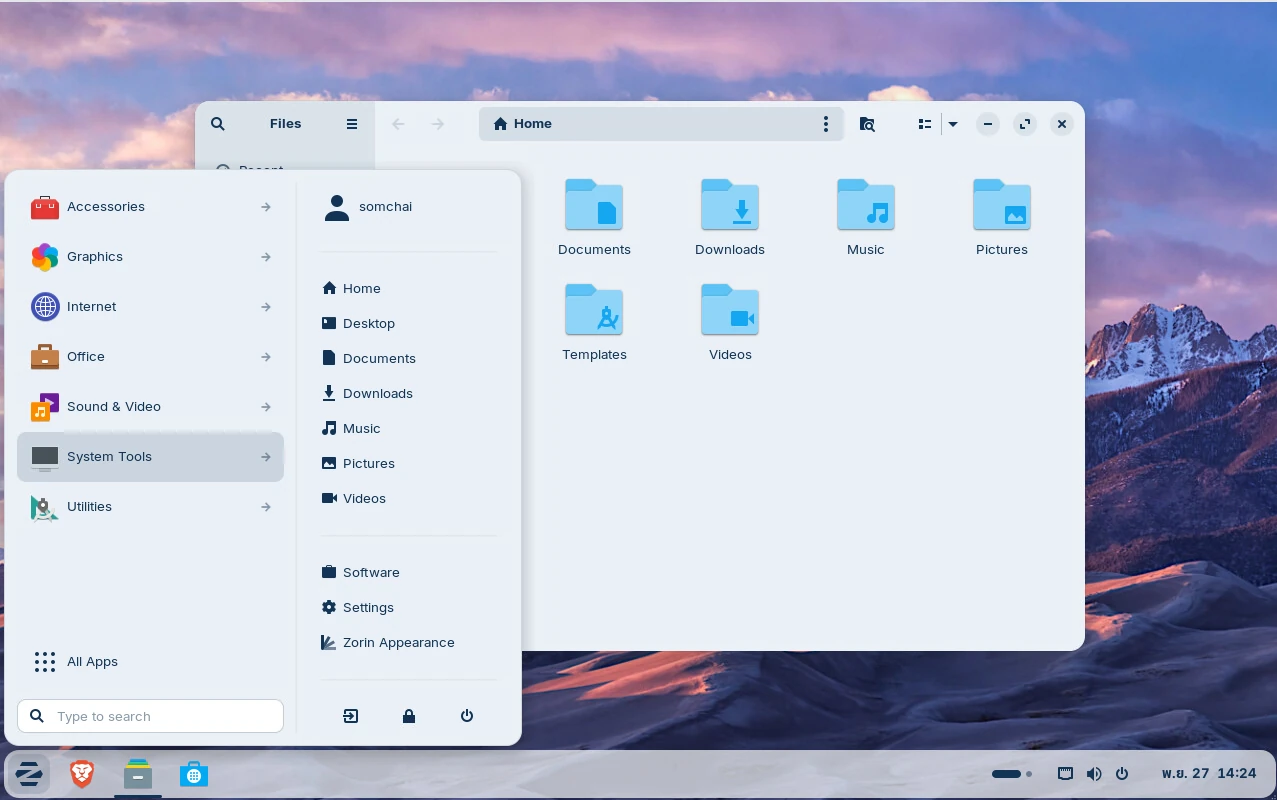This screenshot has width=1277, height=800.
Task: Select Internet category in app menu
Action: point(150,307)
